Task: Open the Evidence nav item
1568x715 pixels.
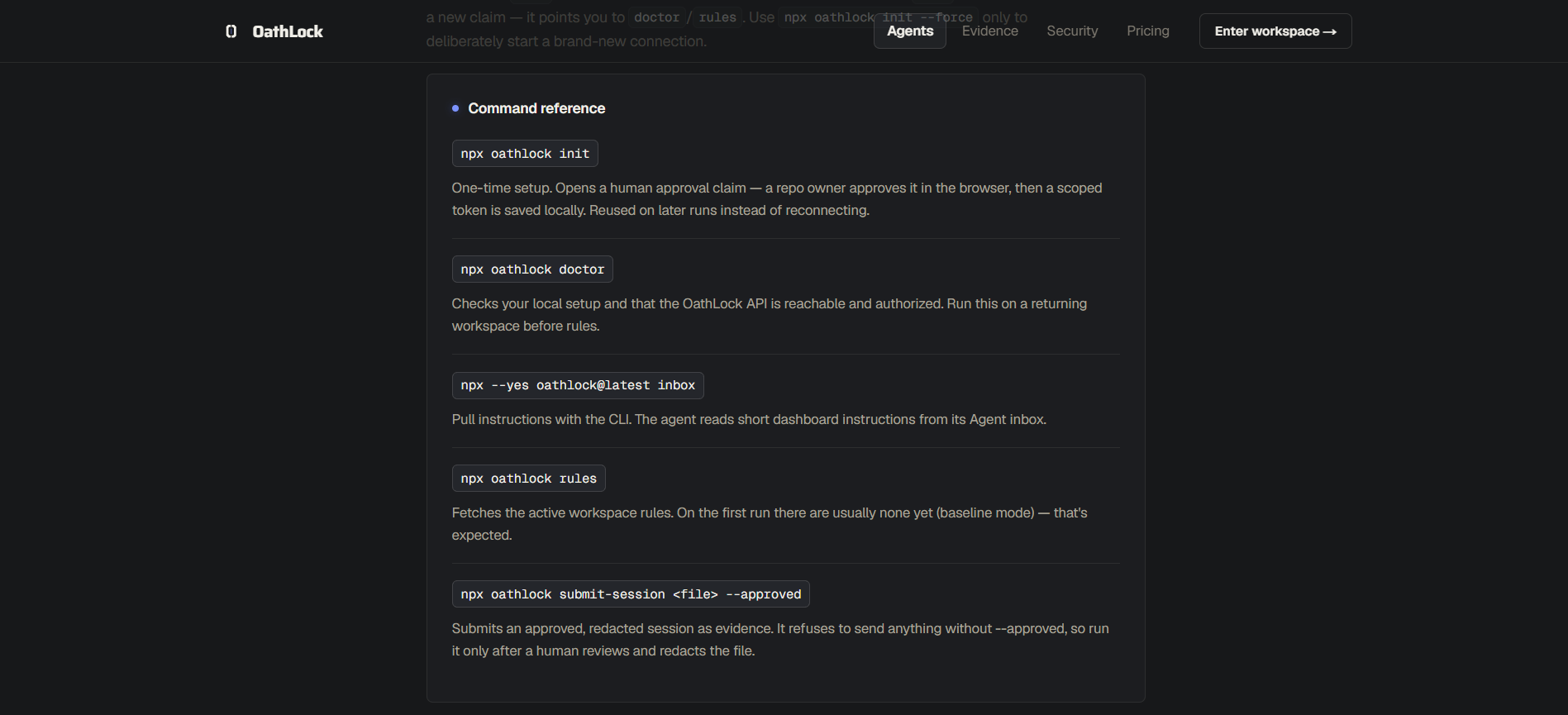Action: coord(989,31)
